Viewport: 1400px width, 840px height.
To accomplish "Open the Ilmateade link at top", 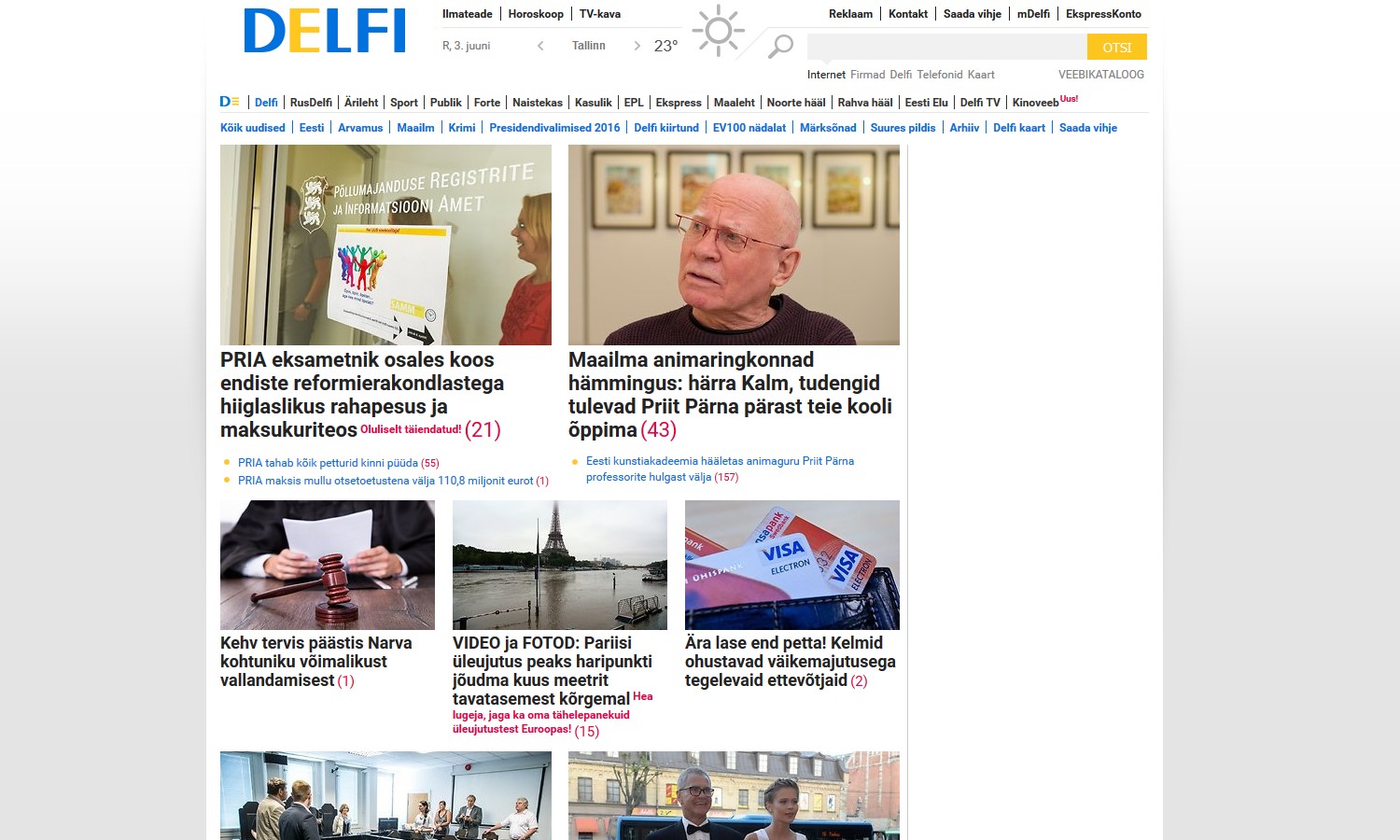I will pos(468,14).
